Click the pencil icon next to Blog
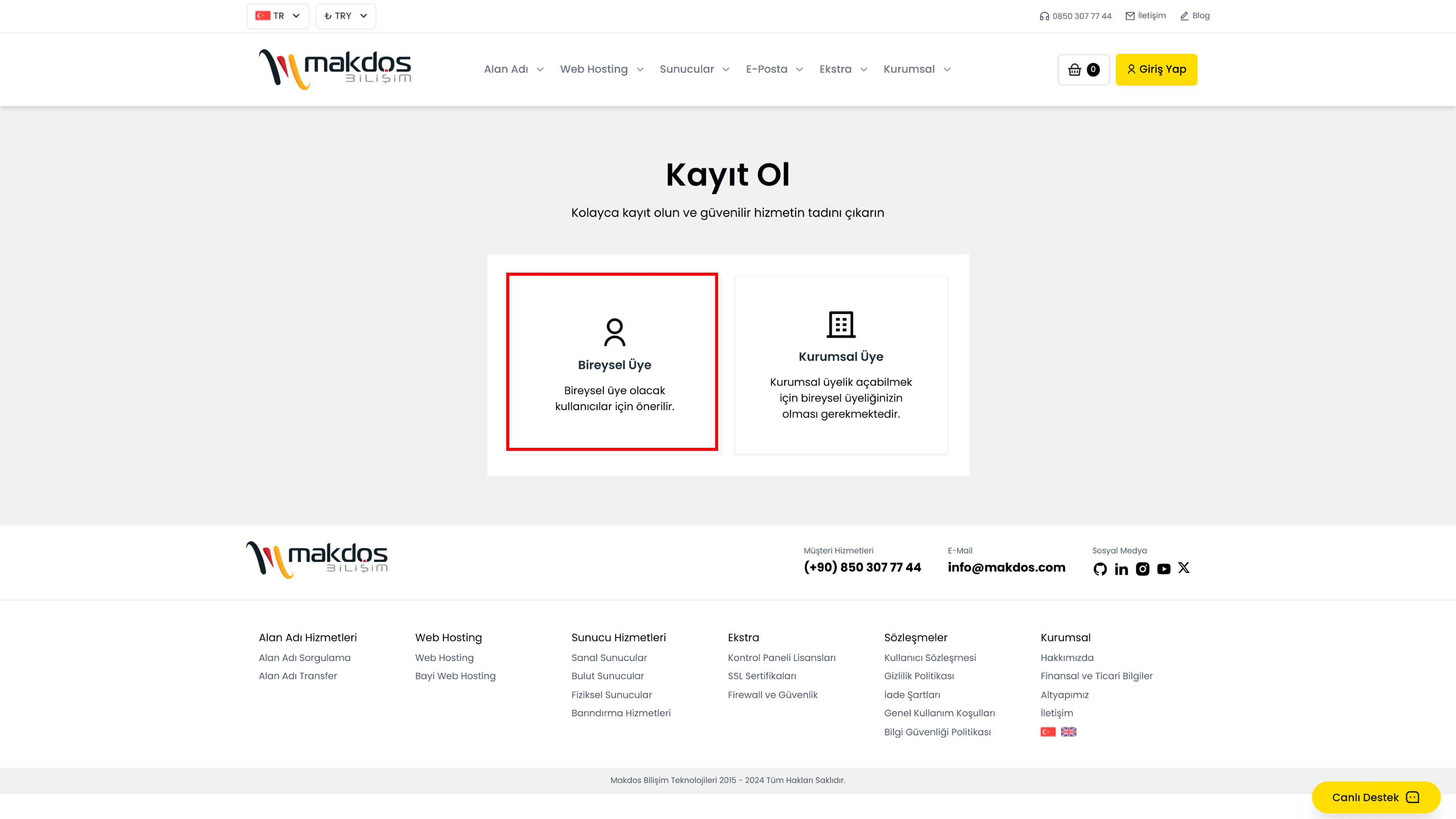 point(1184,16)
